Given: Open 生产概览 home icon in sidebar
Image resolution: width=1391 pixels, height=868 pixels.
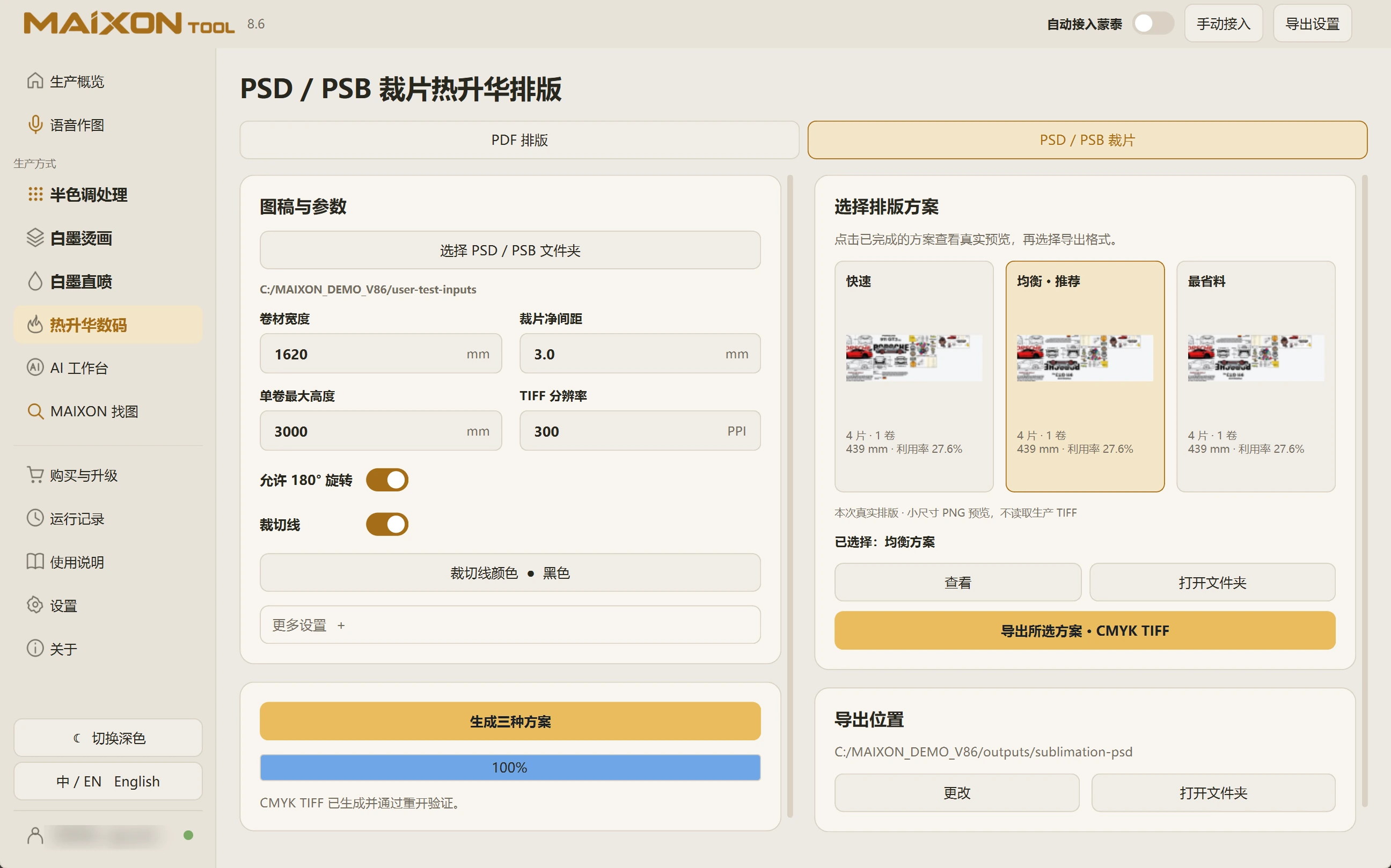Looking at the screenshot, I should point(35,81).
